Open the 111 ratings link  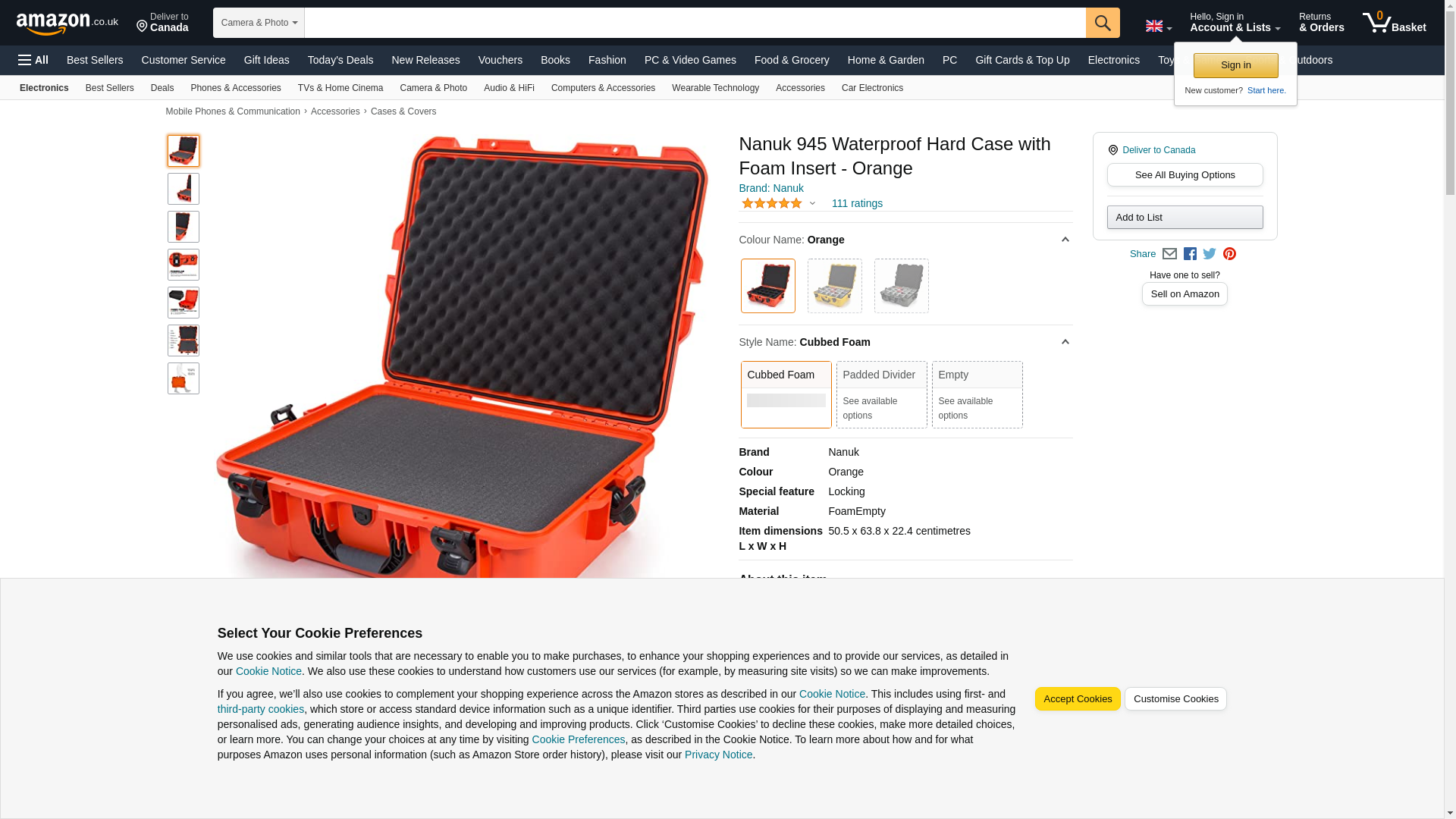tap(857, 203)
